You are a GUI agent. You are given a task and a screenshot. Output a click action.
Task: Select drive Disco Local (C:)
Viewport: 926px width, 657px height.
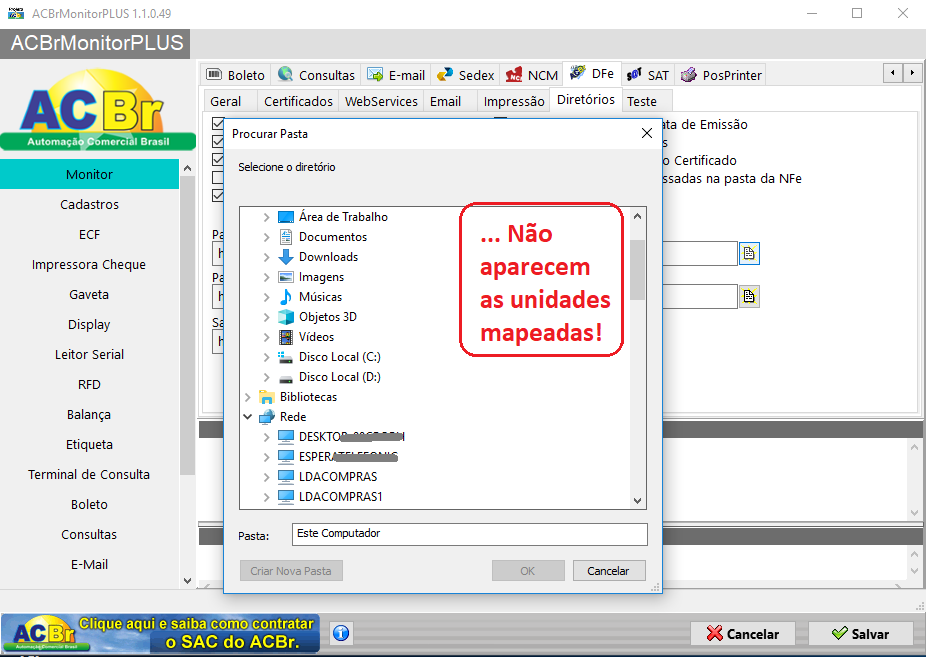(340, 357)
